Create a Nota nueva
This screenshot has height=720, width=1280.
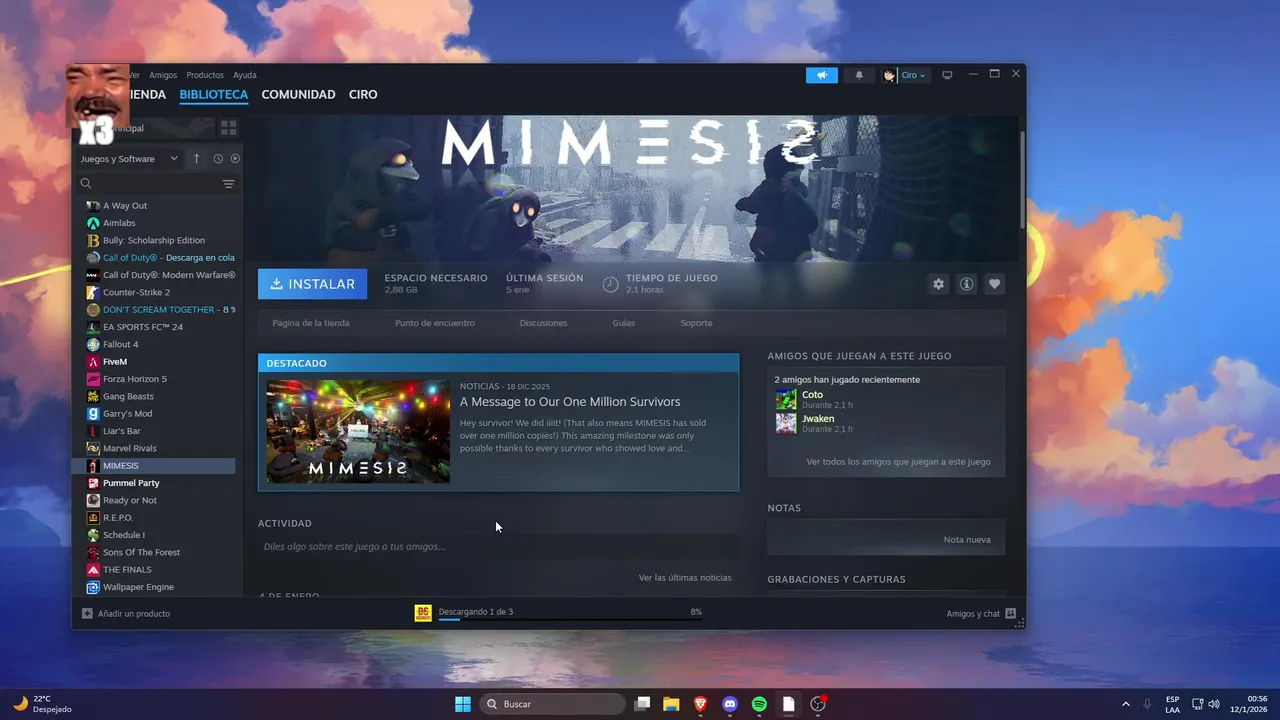pos(967,540)
